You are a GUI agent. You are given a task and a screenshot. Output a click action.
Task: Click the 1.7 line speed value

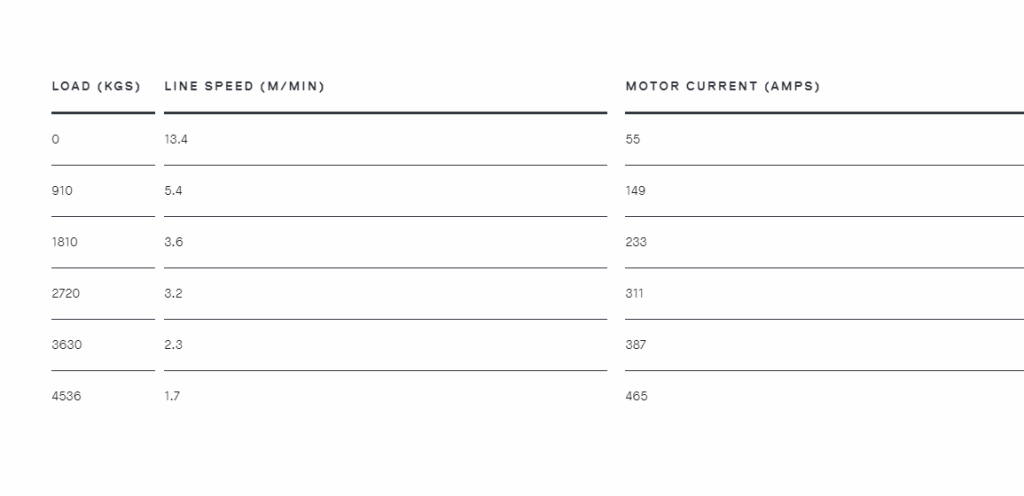point(172,396)
